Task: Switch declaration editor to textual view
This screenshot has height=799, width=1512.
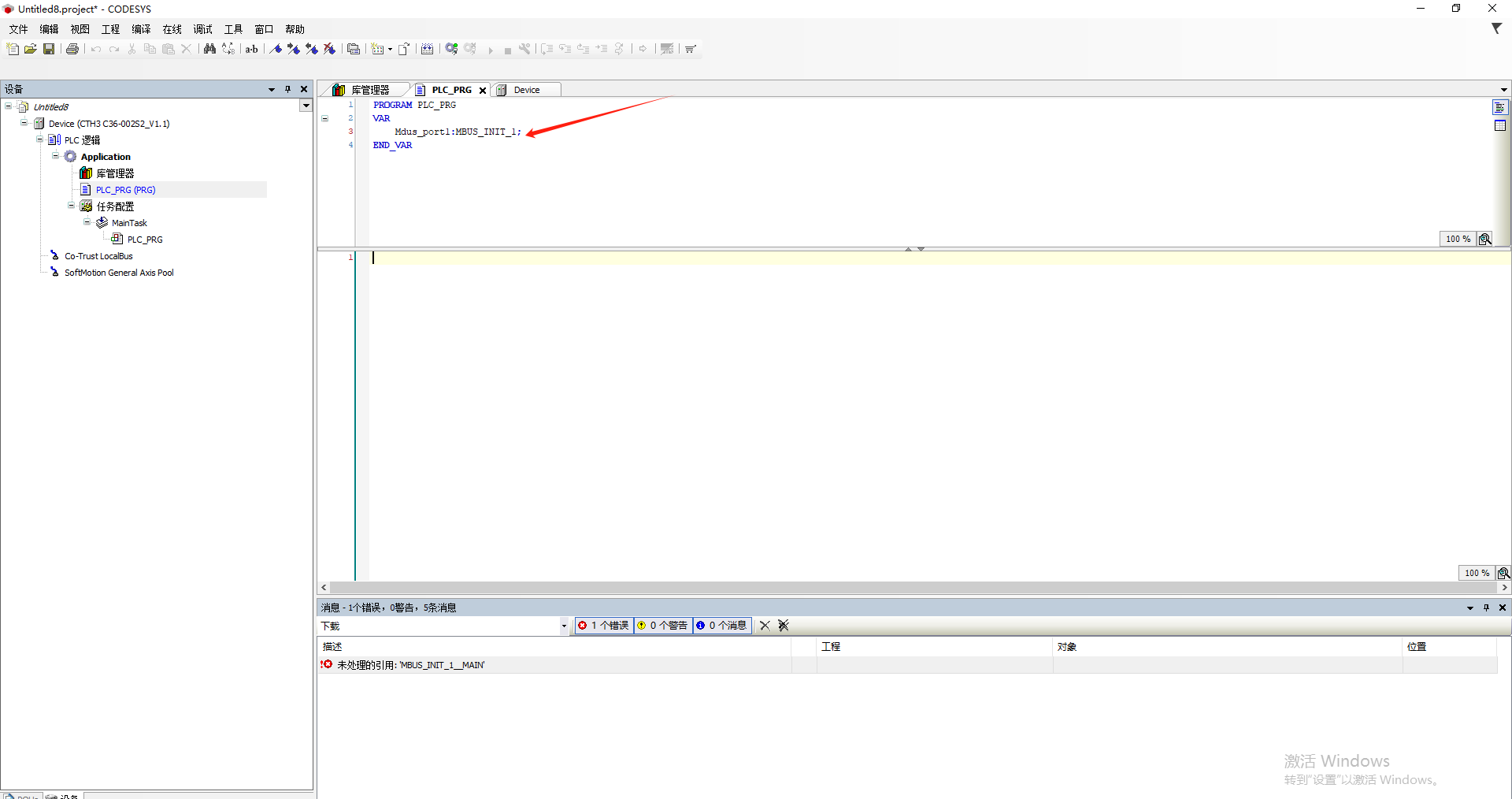Action: tap(1500, 107)
